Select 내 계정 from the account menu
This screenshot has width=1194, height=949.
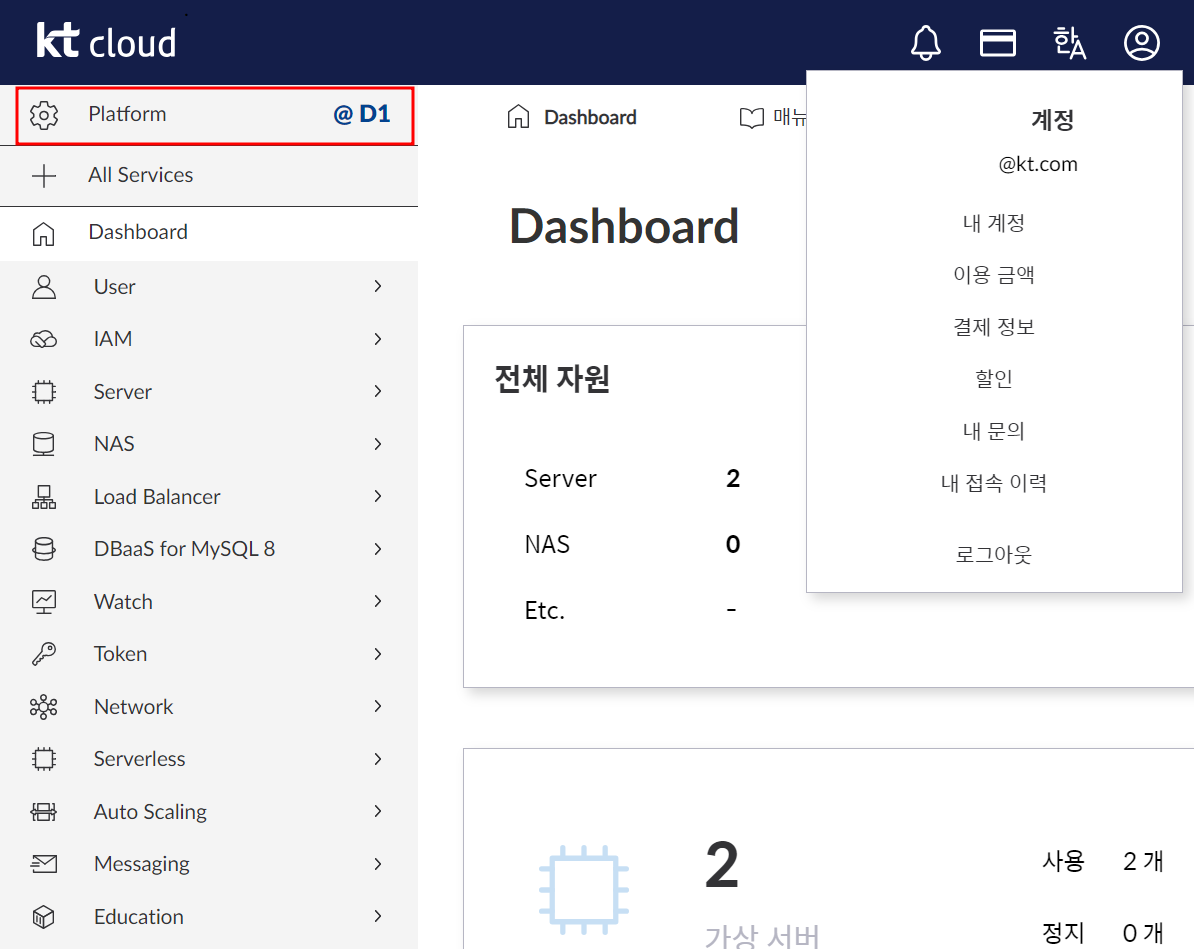(x=993, y=223)
